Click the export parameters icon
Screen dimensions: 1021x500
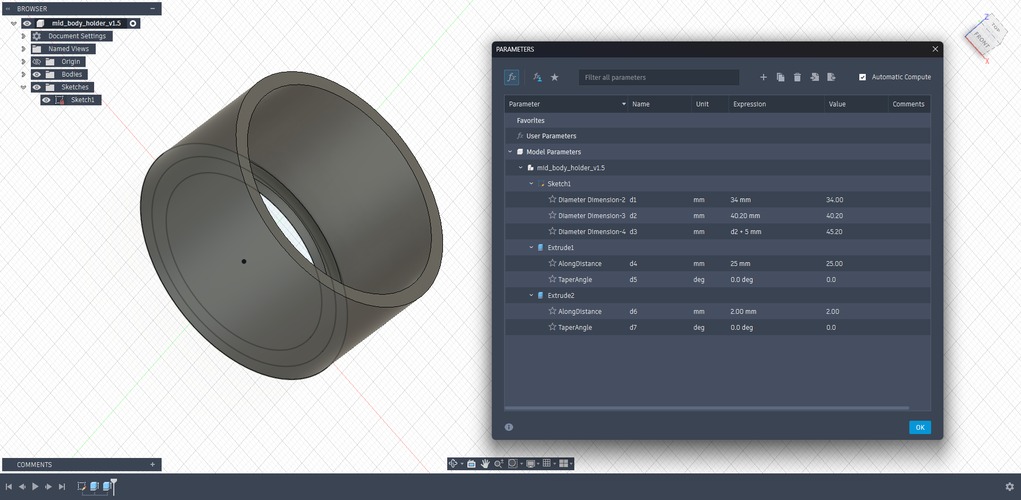click(x=832, y=77)
